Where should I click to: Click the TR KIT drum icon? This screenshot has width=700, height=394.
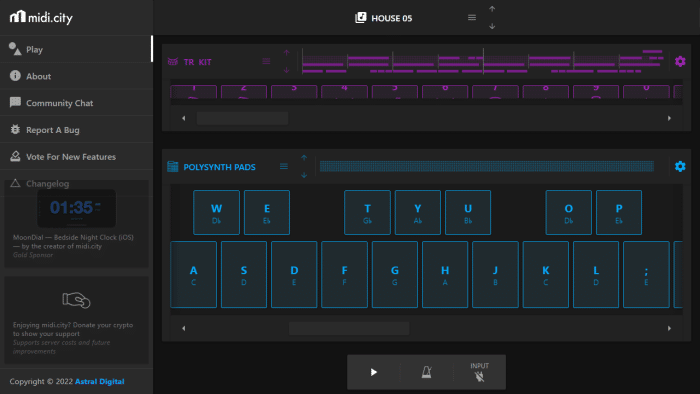click(173, 62)
